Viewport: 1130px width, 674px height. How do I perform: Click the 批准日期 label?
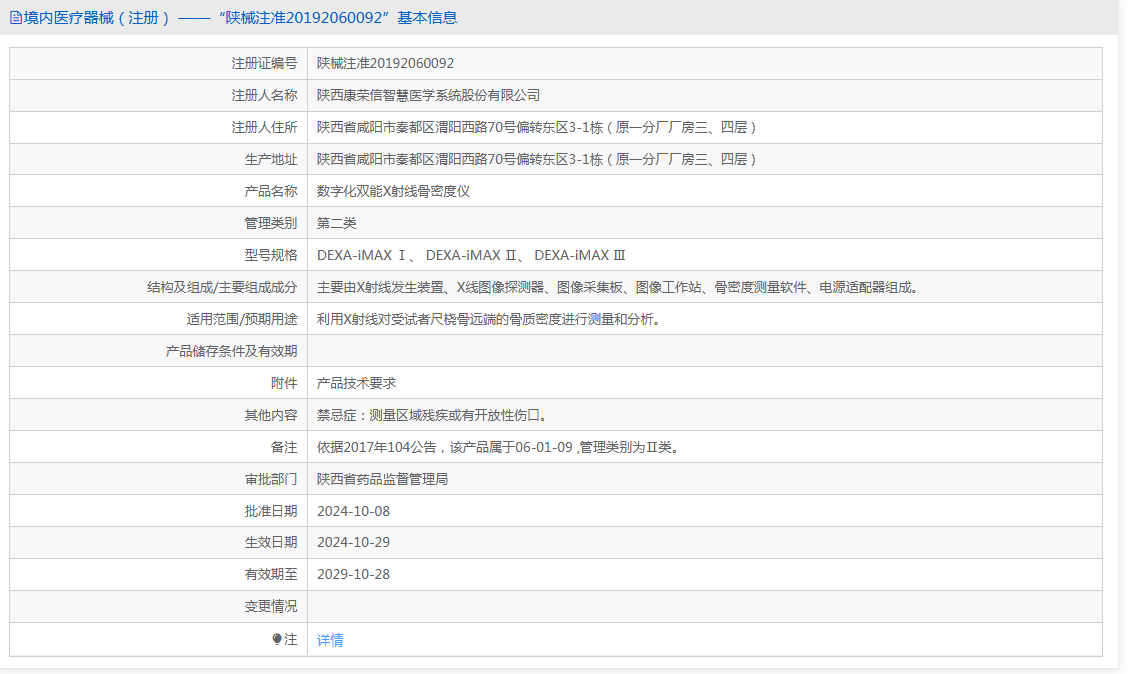click(271, 511)
